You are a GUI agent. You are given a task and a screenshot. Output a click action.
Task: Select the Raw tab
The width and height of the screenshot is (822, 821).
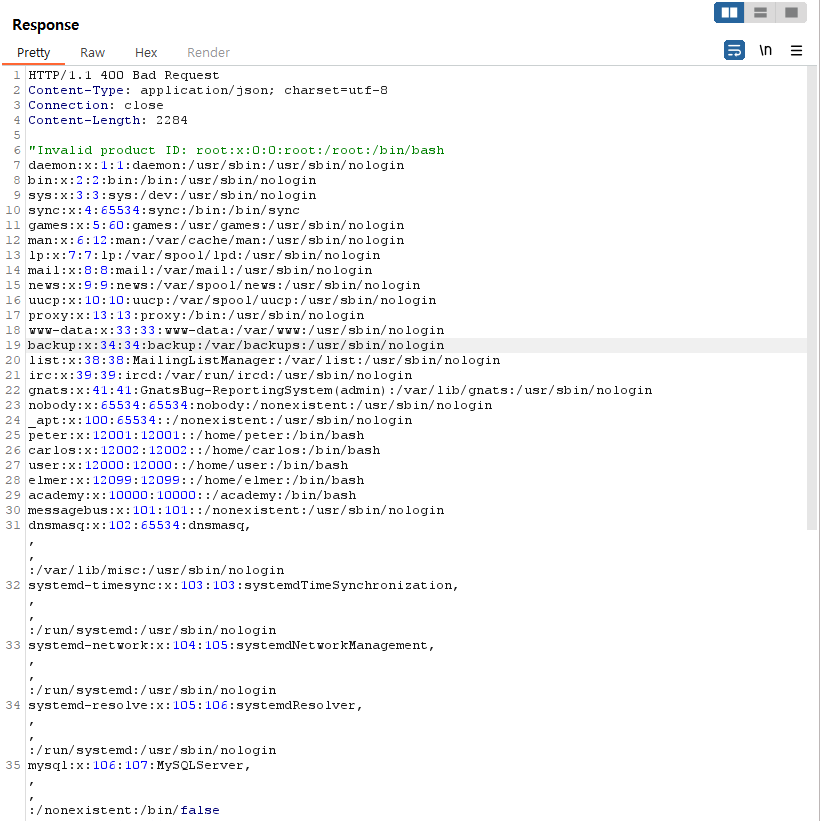pos(92,52)
